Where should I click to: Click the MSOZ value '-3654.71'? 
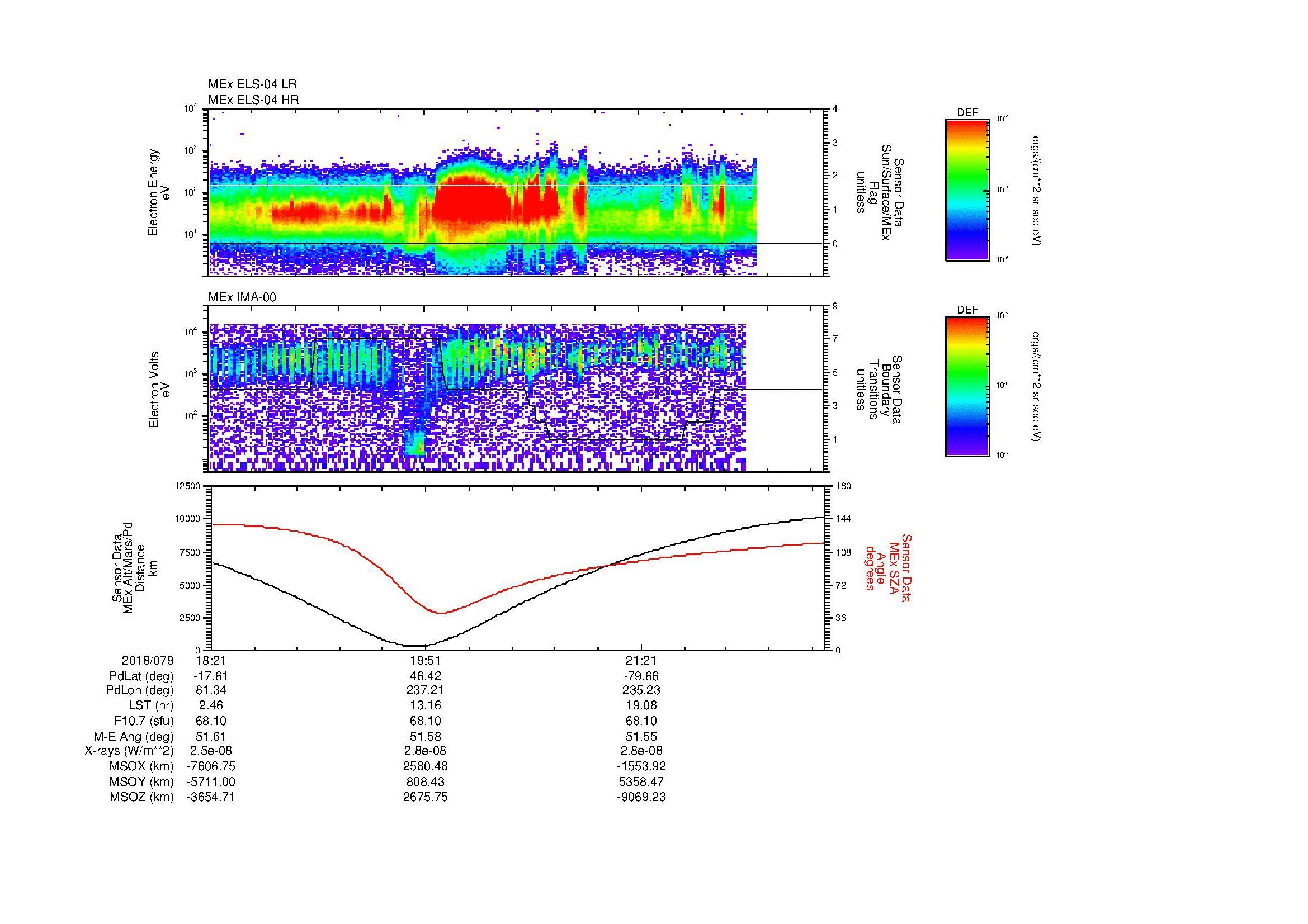(x=211, y=797)
